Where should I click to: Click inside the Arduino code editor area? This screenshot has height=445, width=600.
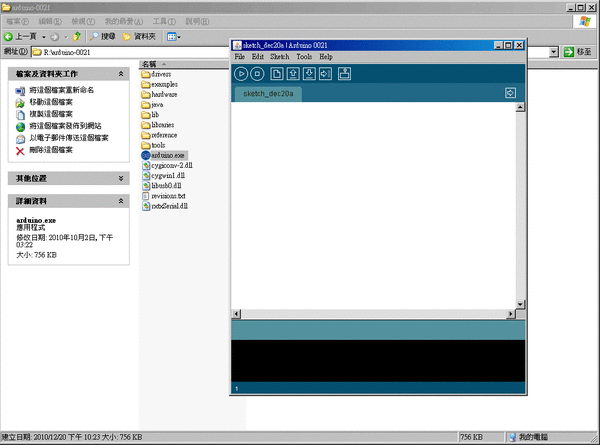pos(373,205)
